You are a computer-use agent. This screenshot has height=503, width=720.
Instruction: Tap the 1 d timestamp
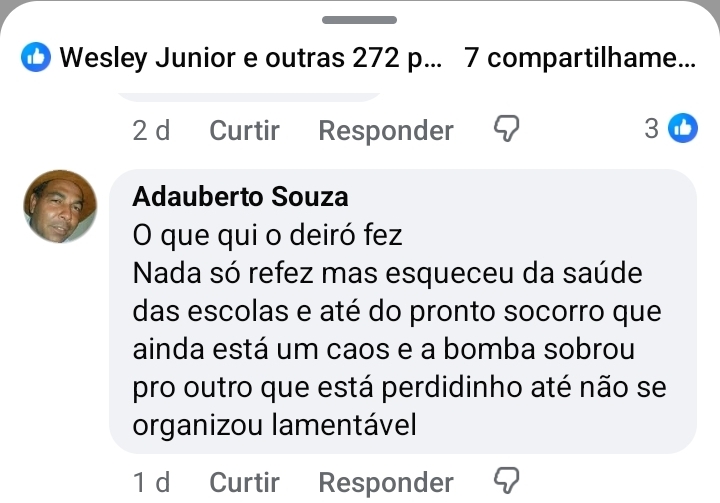(x=152, y=483)
